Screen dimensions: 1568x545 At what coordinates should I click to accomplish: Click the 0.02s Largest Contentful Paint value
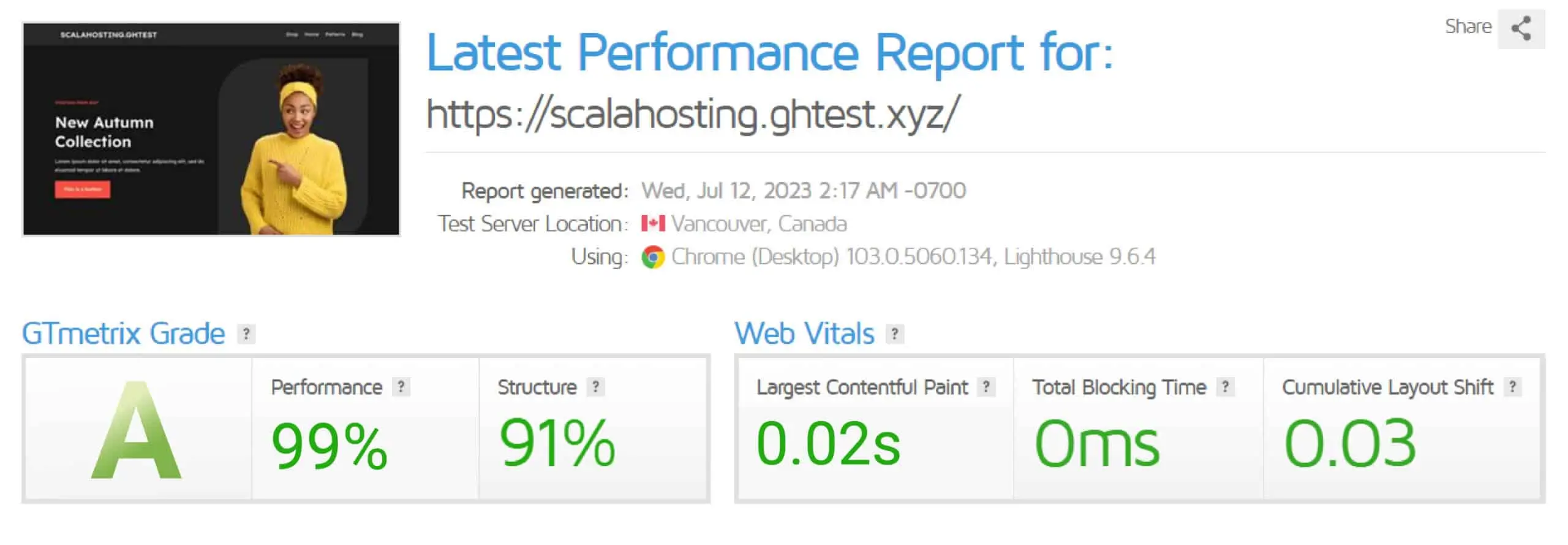pyautogui.click(x=828, y=443)
